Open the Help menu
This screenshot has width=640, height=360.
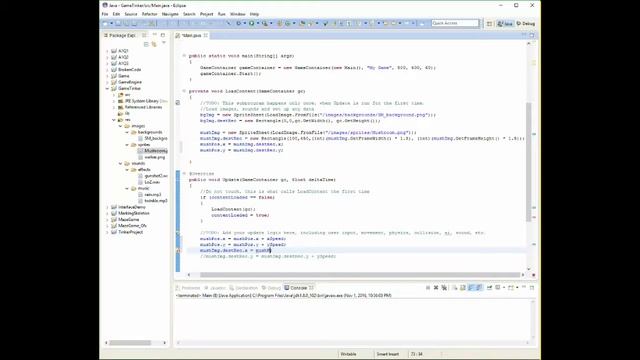point(254,14)
